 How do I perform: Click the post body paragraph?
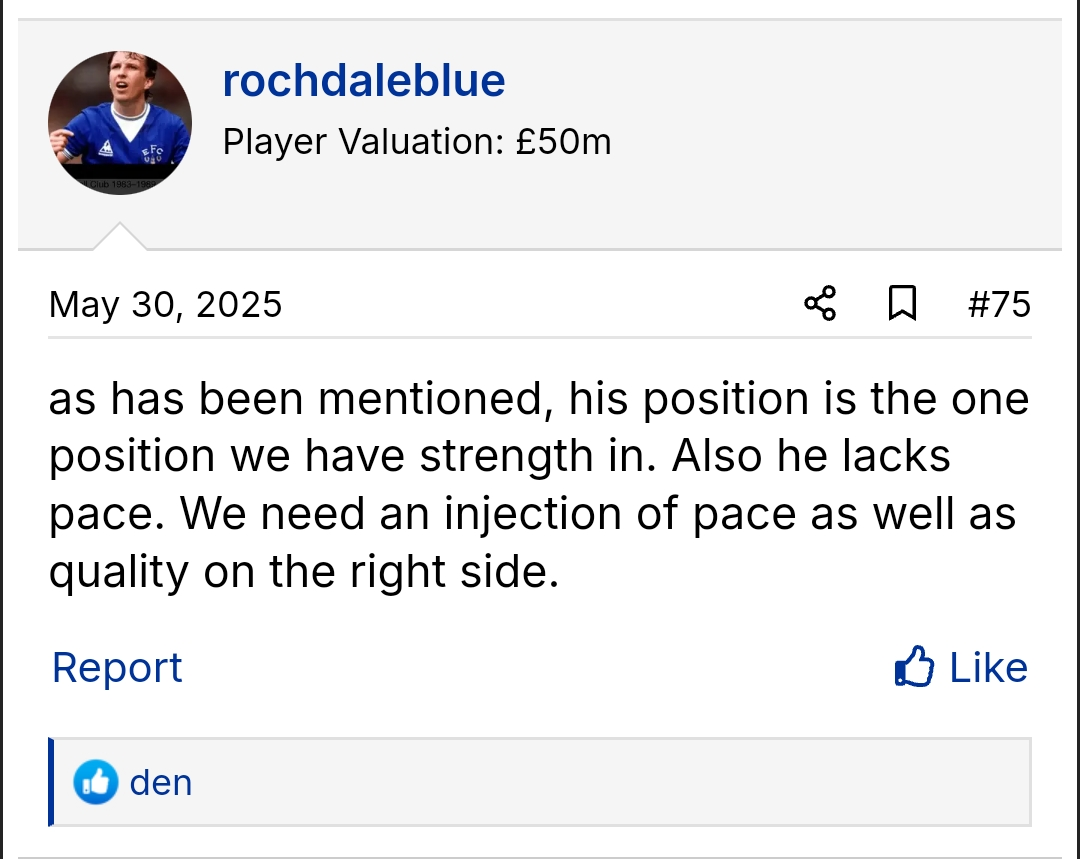[x=539, y=485]
